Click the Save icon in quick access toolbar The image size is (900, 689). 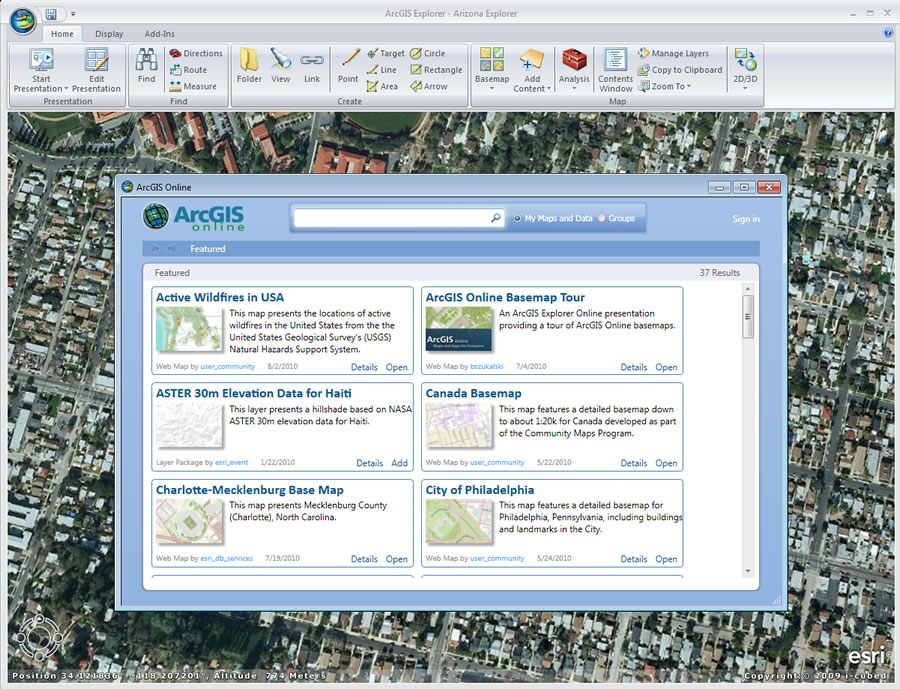pyautogui.click(x=51, y=14)
